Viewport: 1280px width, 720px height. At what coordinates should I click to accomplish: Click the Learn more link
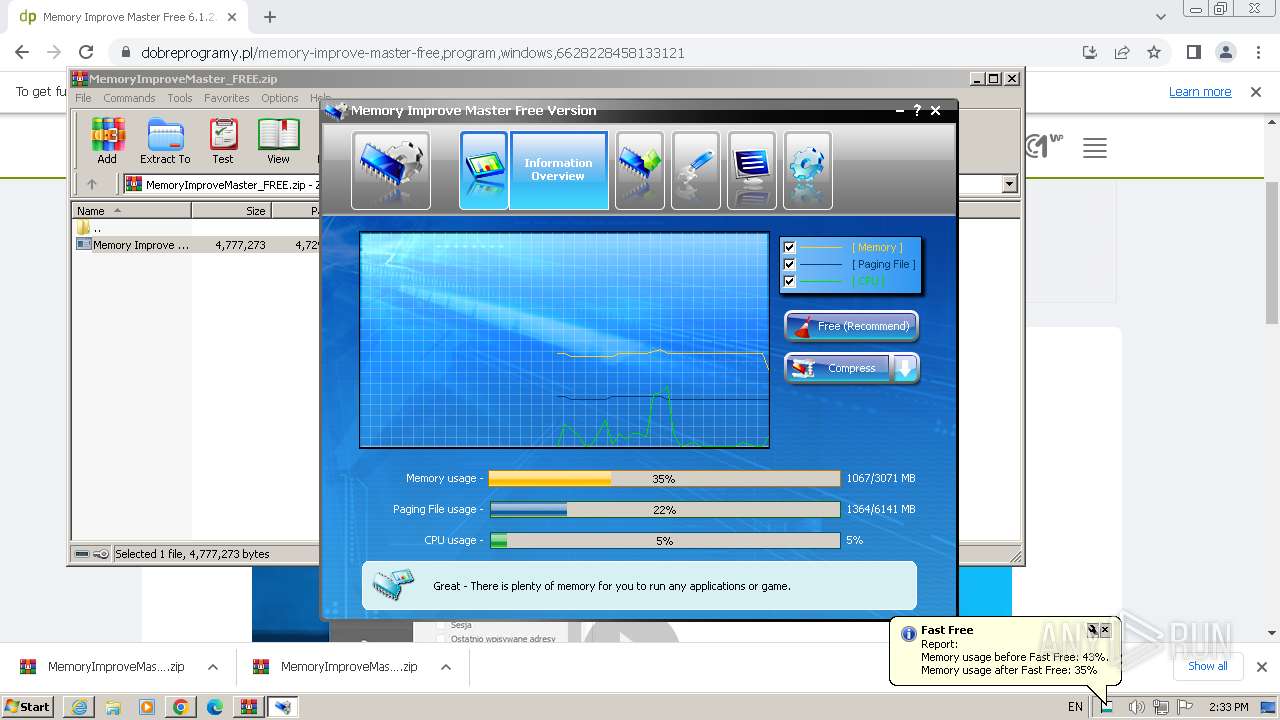click(1200, 92)
